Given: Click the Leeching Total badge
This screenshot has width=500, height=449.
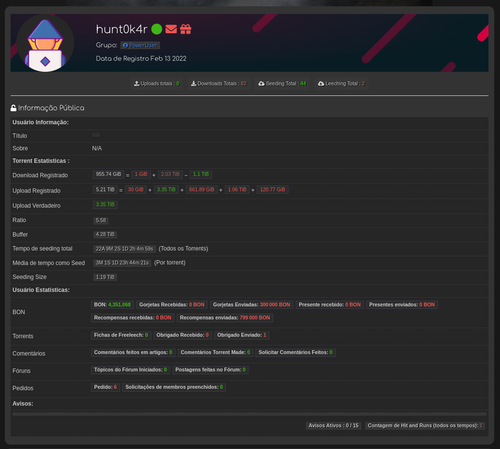Looking at the screenshot, I should pyautogui.click(x=341, y=84).
